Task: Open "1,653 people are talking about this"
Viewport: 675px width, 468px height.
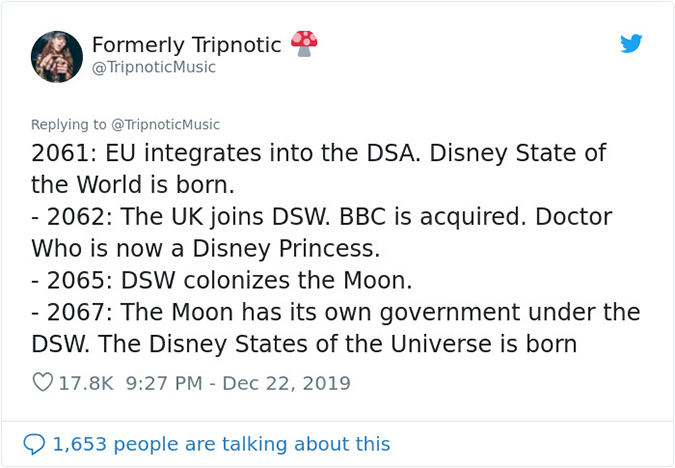Action: click(x=221, y=443)
